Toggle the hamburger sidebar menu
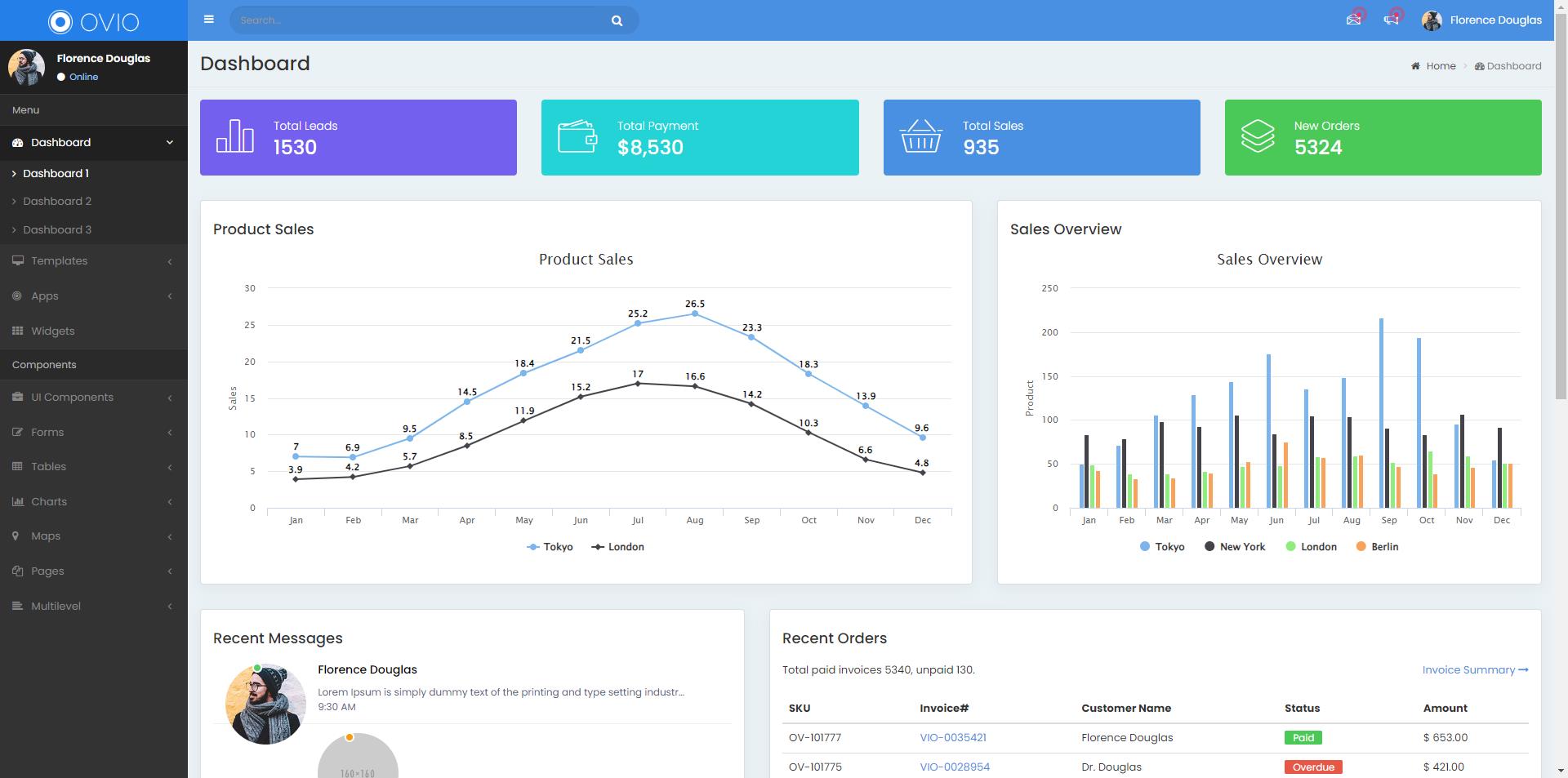This screenshot has width=1568, height=778. pyautogui.click(x=209, y=20)
